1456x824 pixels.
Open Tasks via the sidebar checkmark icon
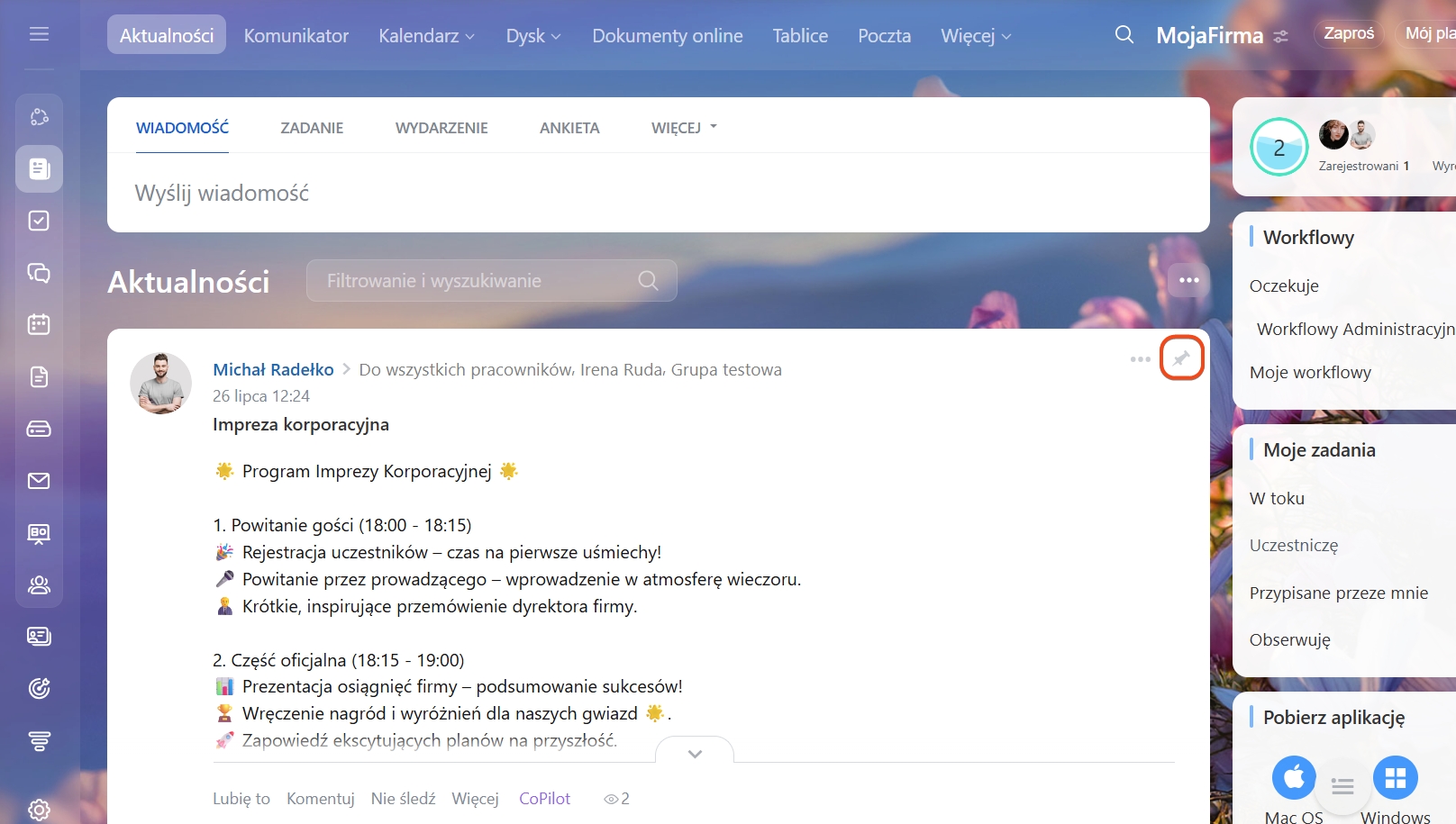pos(39,221)
